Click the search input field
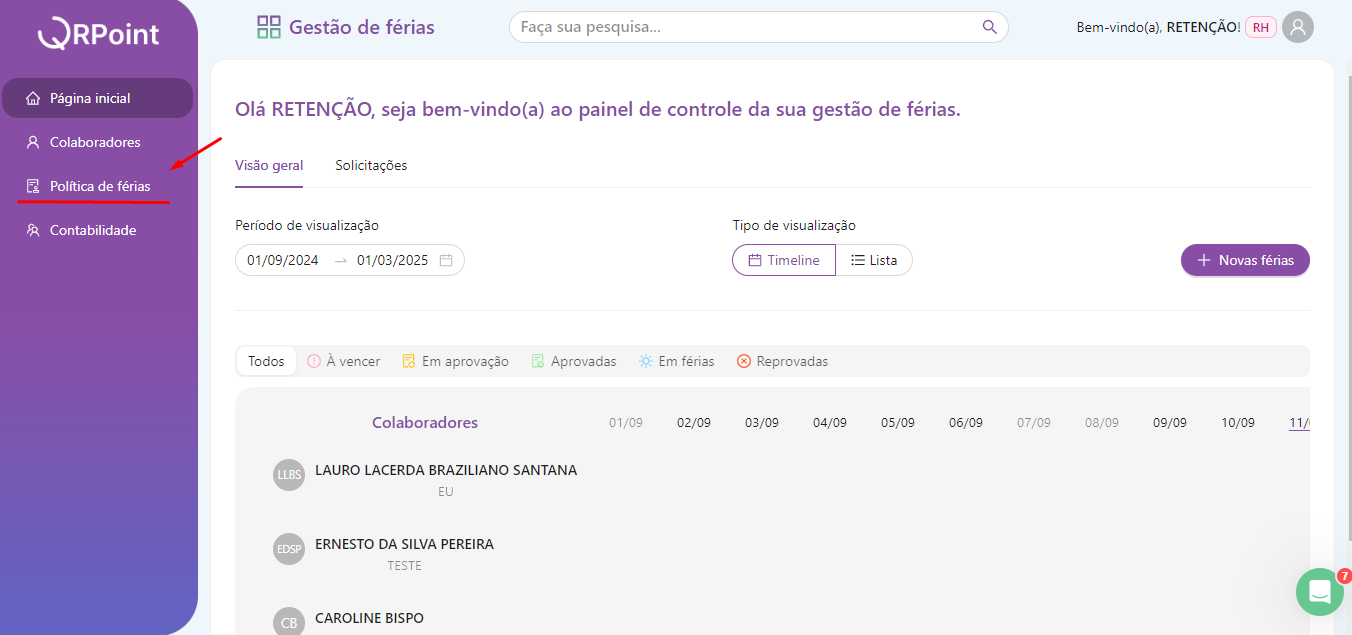This screenshot has height=635, width=1352. 745,27
